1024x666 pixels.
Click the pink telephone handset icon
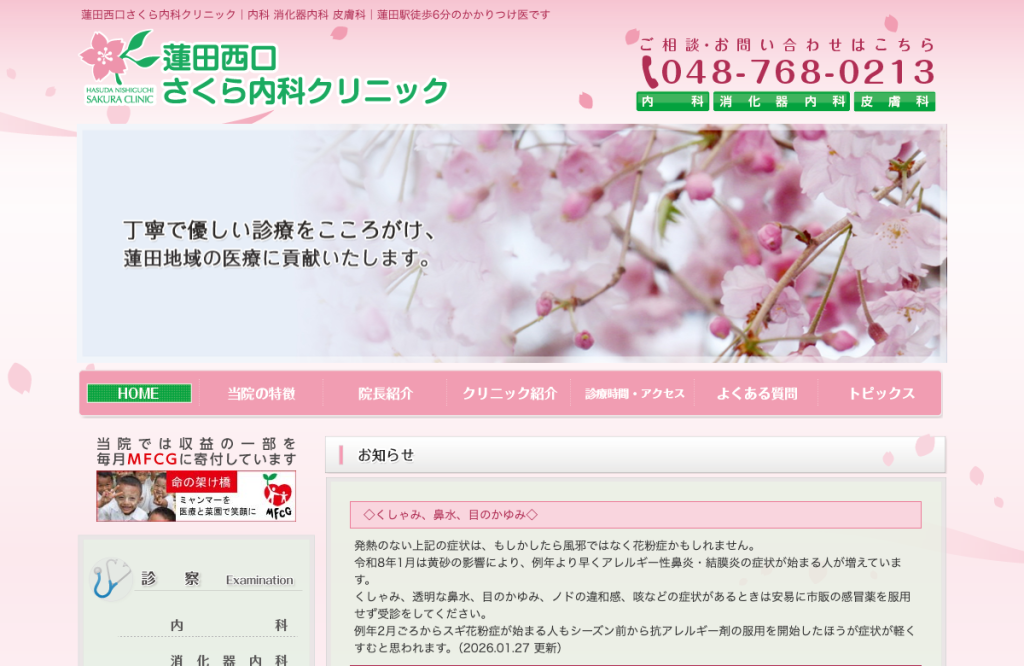[x=649, y=72]
